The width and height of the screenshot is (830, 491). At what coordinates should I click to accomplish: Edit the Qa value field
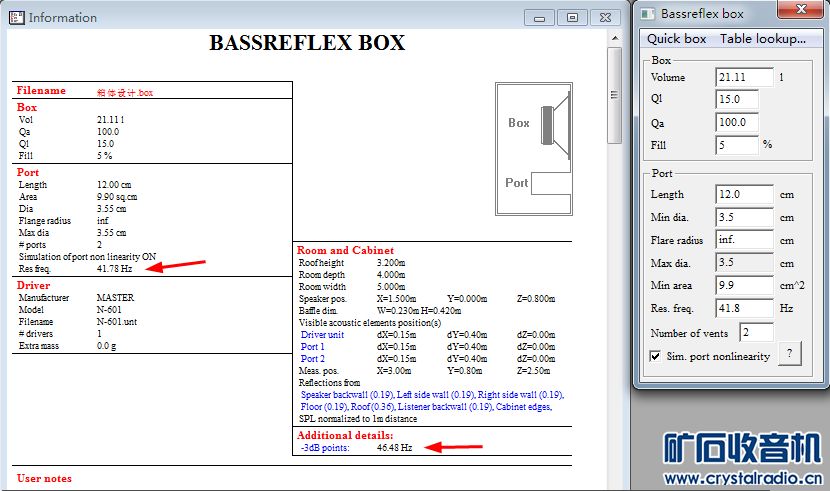[737, 122]
